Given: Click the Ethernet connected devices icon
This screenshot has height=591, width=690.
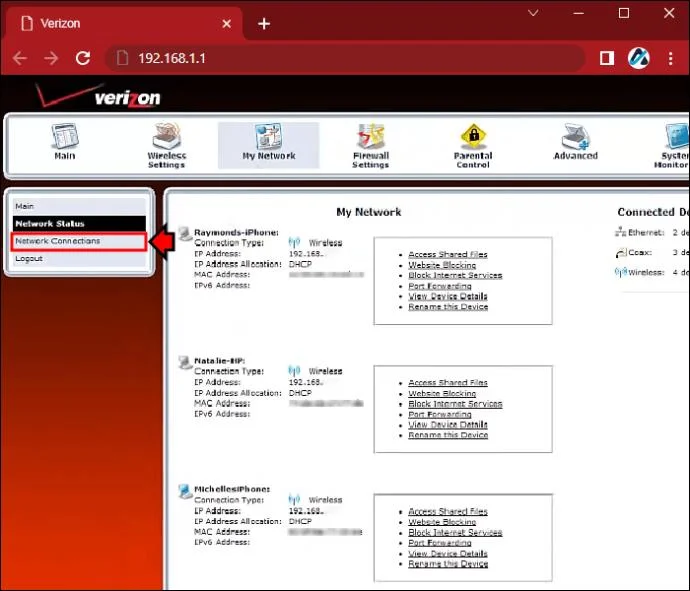Looking at the screenshot, I should (x=620, y=232).
